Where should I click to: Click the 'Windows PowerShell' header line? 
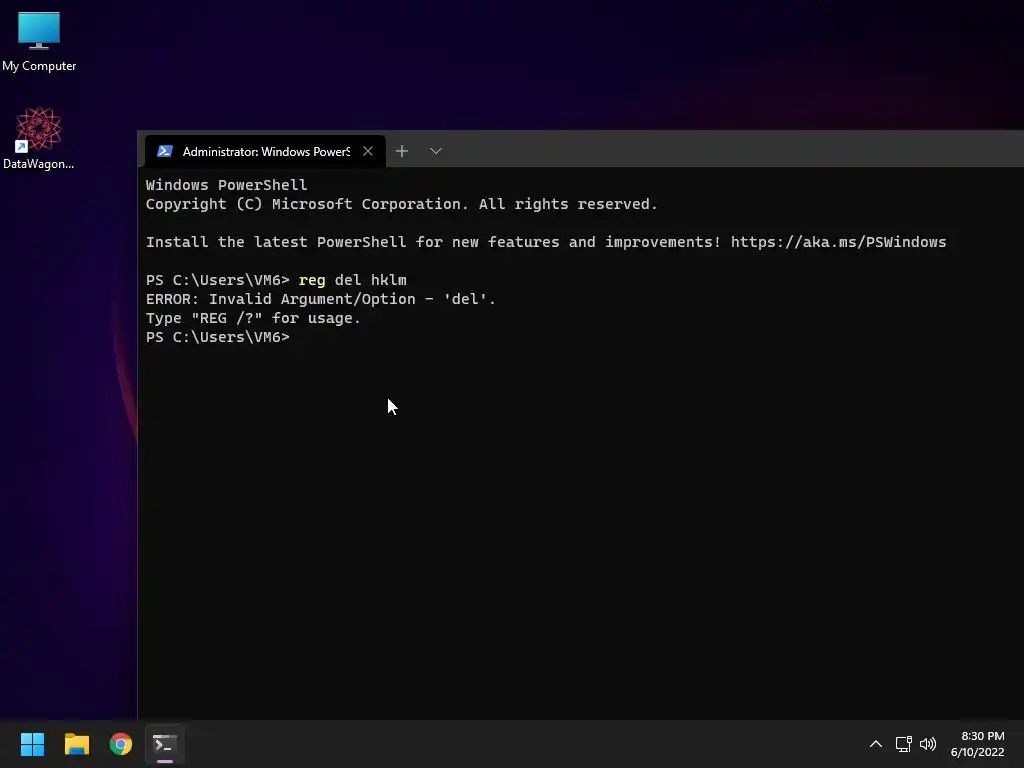(227, 185)
